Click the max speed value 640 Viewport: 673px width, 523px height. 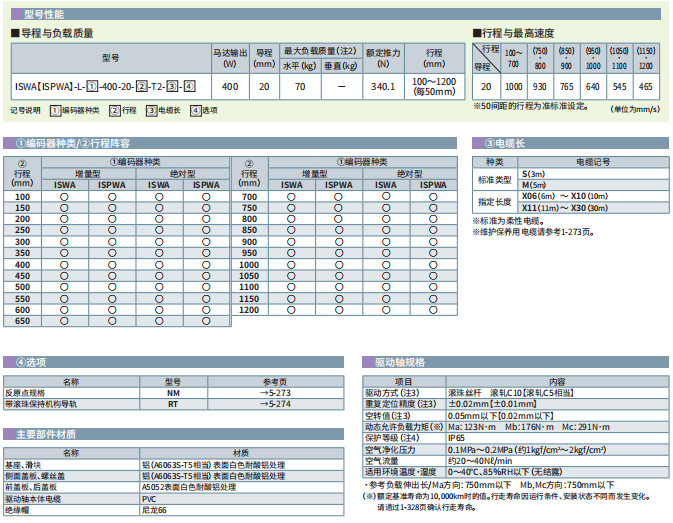click(593, 87)
